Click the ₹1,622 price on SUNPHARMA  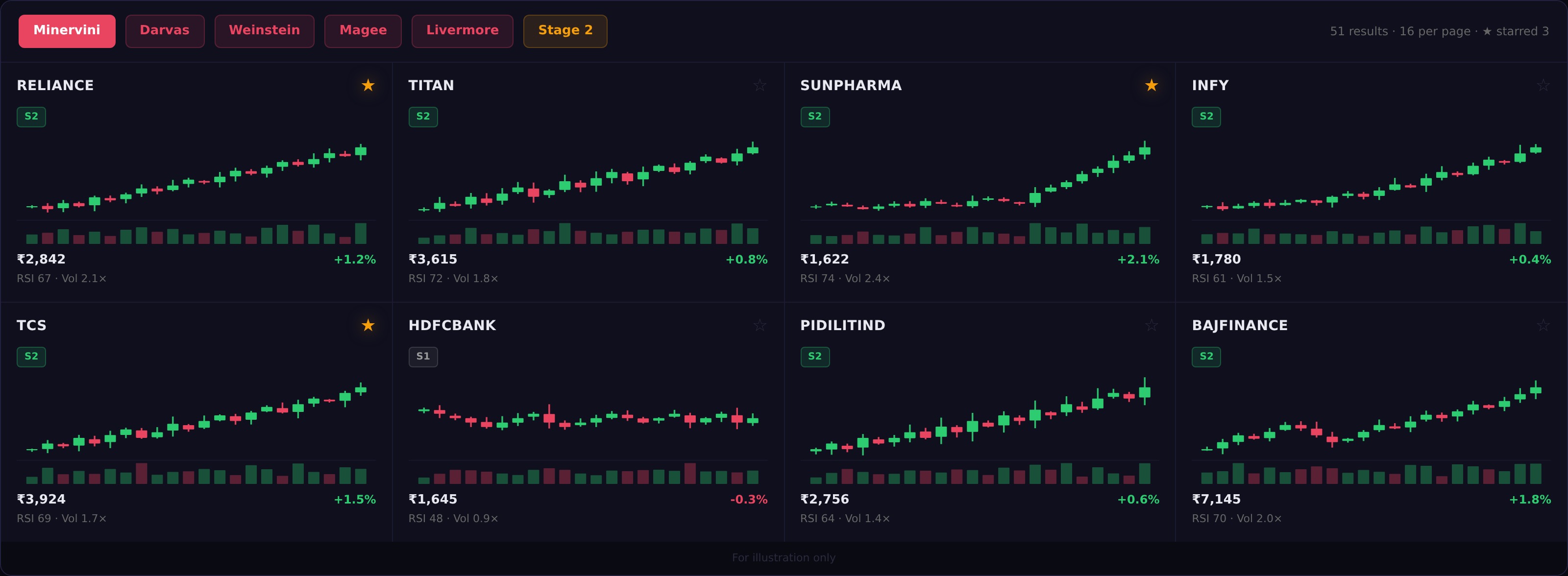[x=825, y=260]
